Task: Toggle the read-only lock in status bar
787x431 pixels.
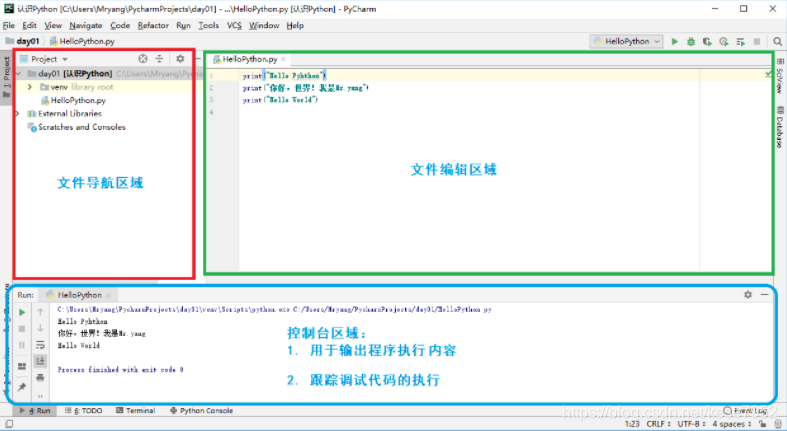Action: coord(762,424)
